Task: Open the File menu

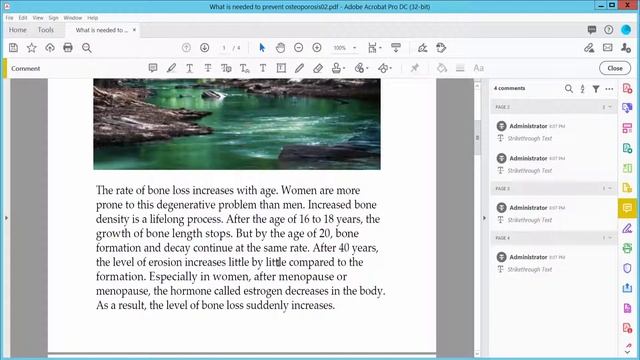Action: 9,18
